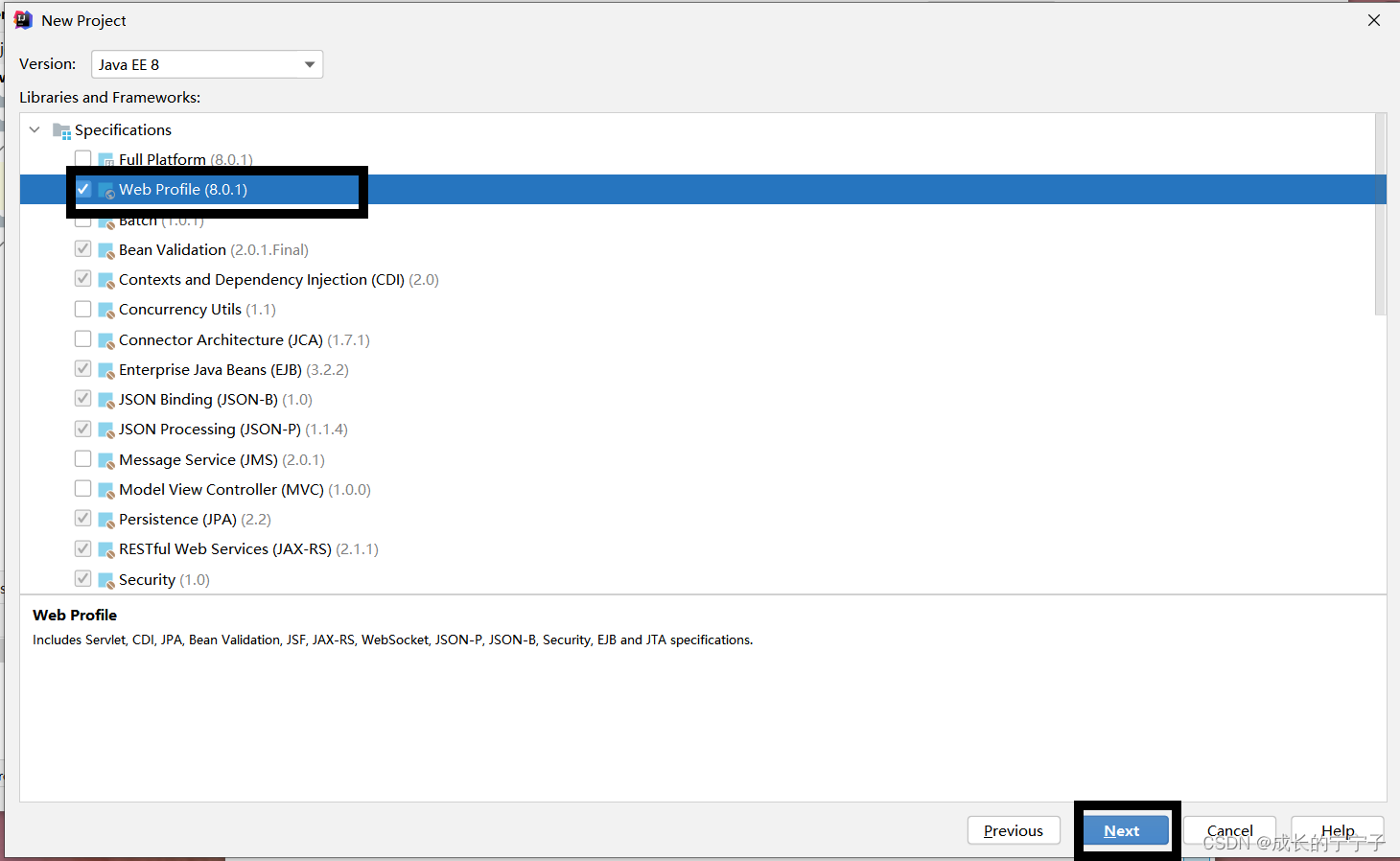
Task: Toggle the Enterprise Java Beans checkbox
Action: pos(83,369)
